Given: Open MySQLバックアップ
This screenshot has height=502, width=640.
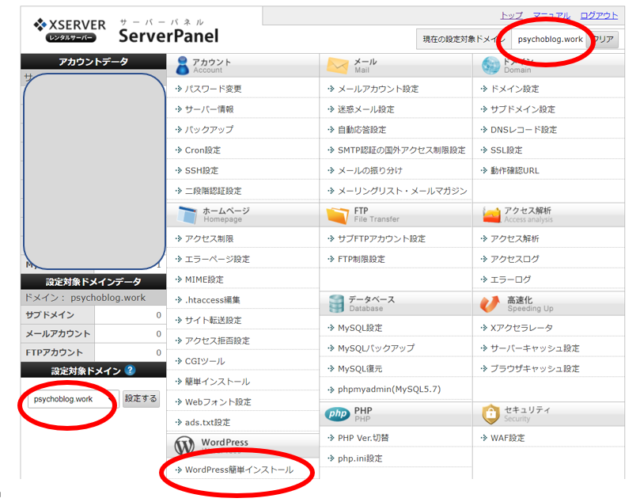Looking at the screenshot, I should coord(376,349).
